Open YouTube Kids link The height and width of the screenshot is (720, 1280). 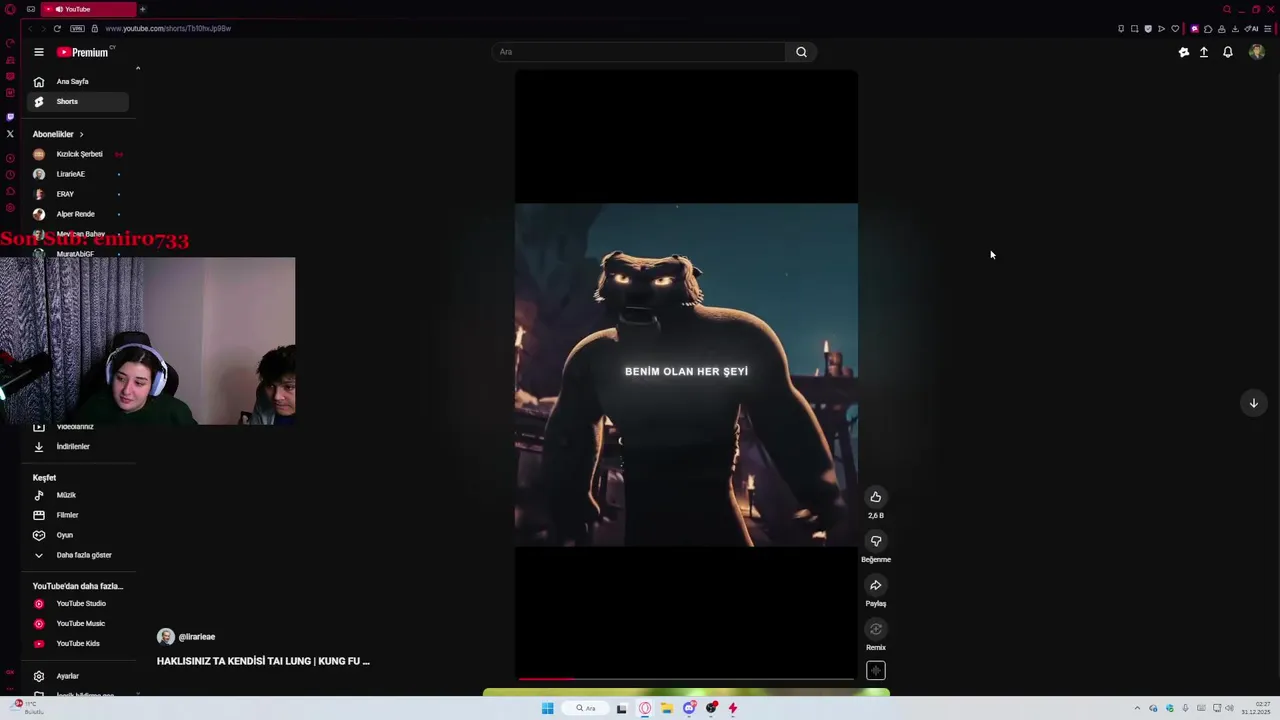click(x=78, y=643)
